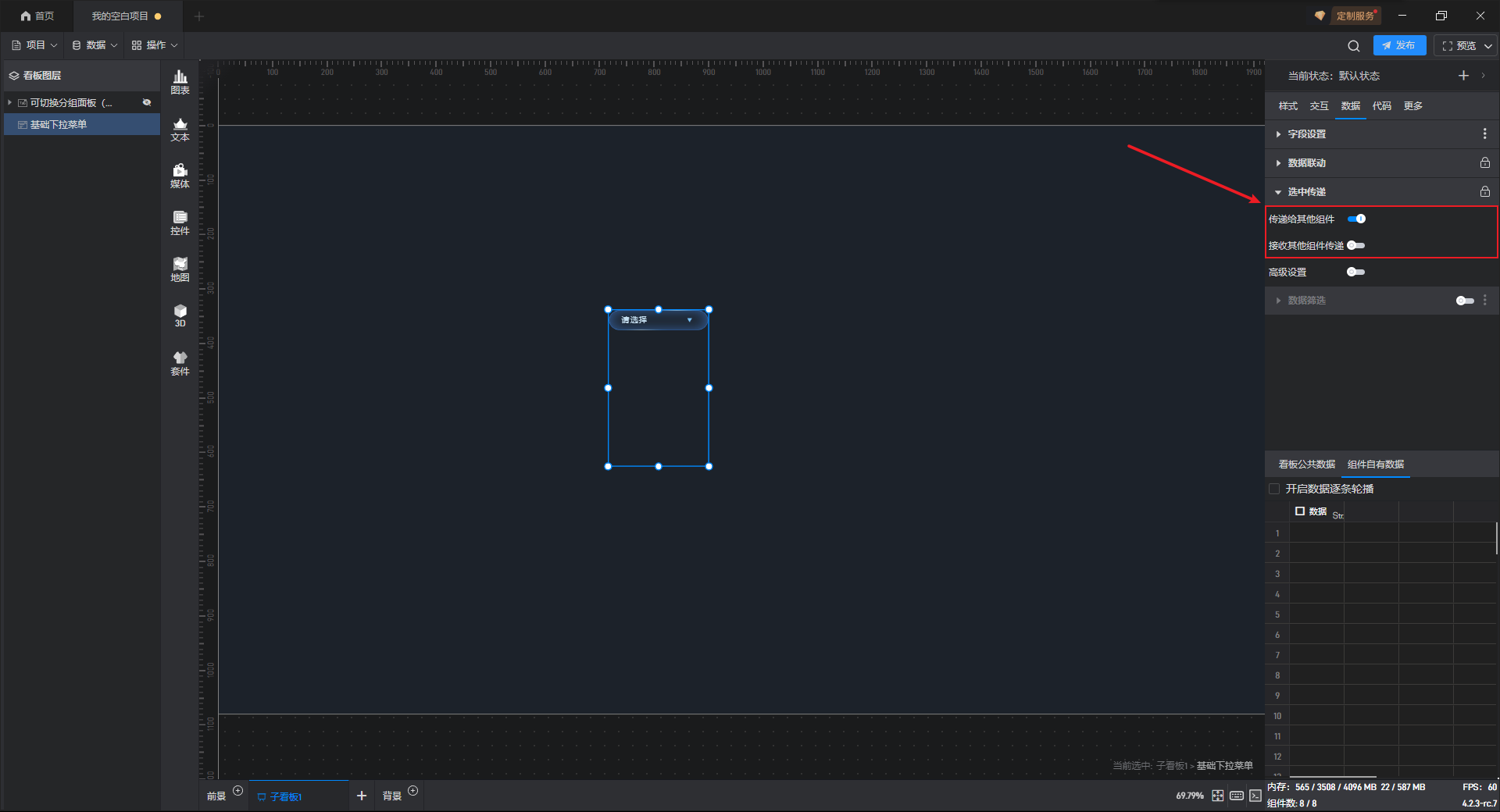Open the 文本 text components panel
The height and width of the screenshot is (812, 1500).
pos(180,129)
